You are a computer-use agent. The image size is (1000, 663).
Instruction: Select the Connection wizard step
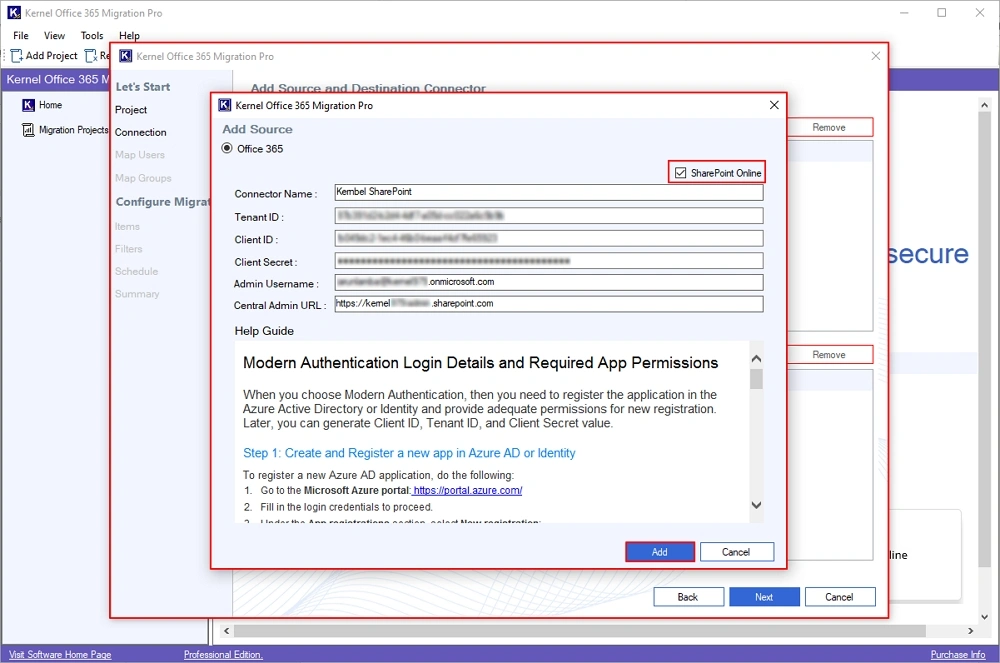140,132
